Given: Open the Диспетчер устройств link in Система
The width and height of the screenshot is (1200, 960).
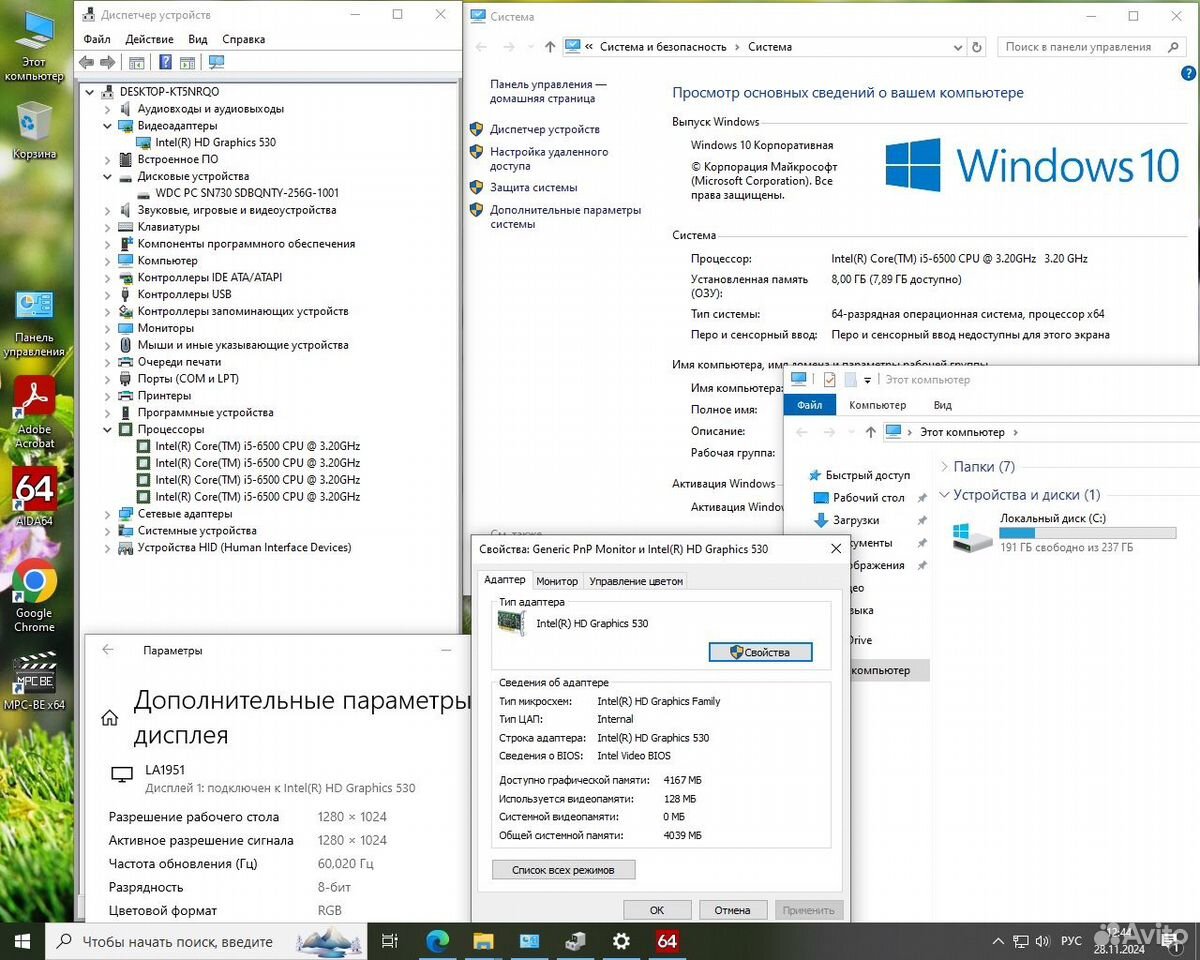Looking at the screenshot, I should click(x=545, y=129).
